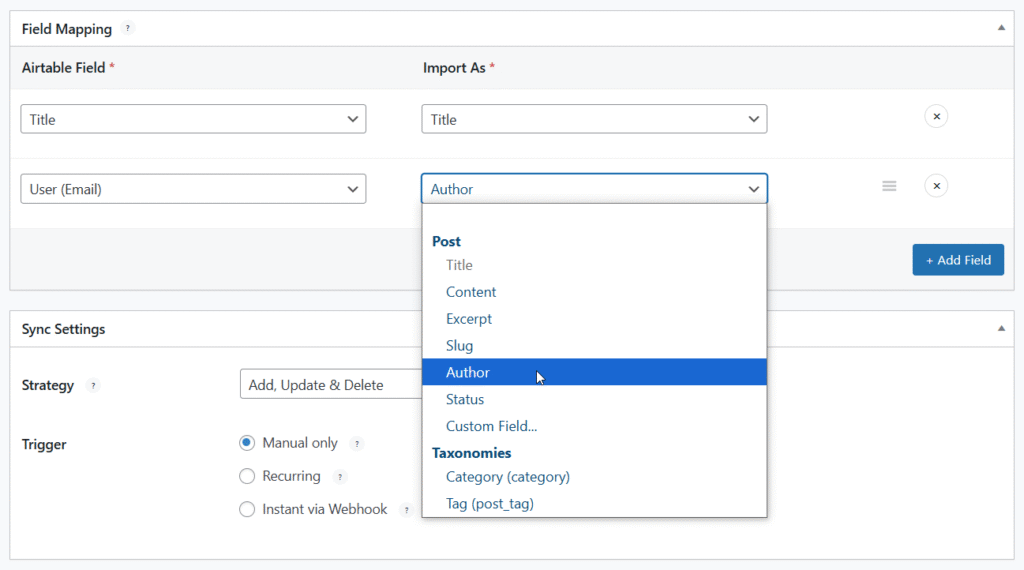Open the Strategy dropdown
This screenshot has width=1024, height=570.
click(331, 385)
